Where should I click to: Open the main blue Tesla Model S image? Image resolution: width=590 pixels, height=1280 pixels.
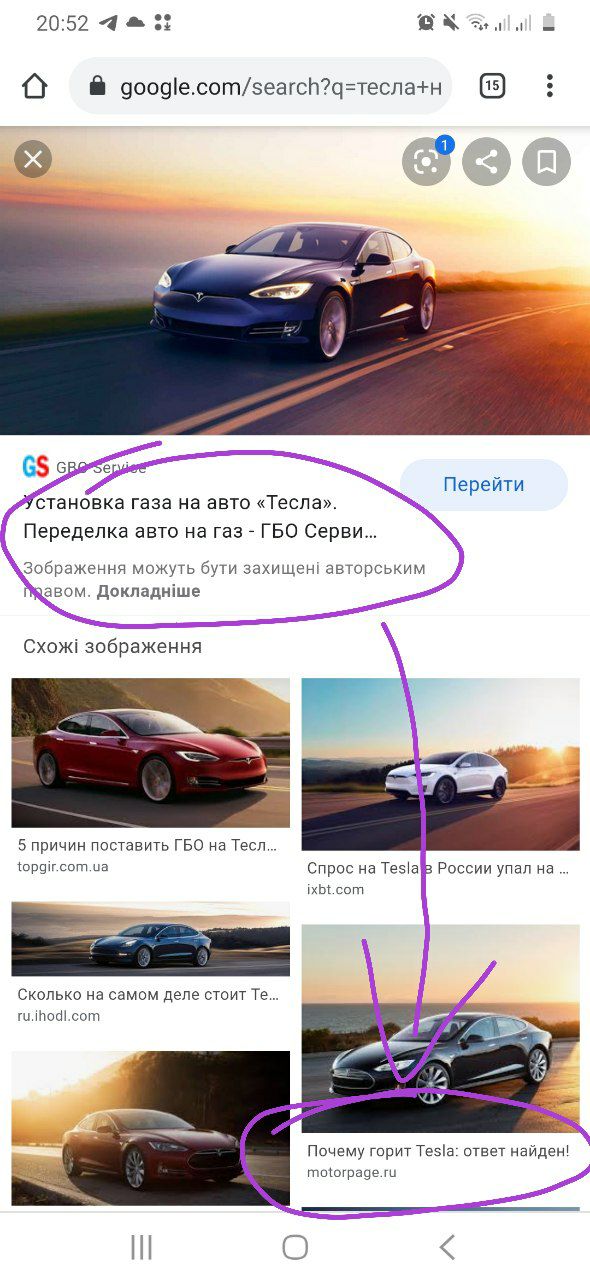(295, 281)
